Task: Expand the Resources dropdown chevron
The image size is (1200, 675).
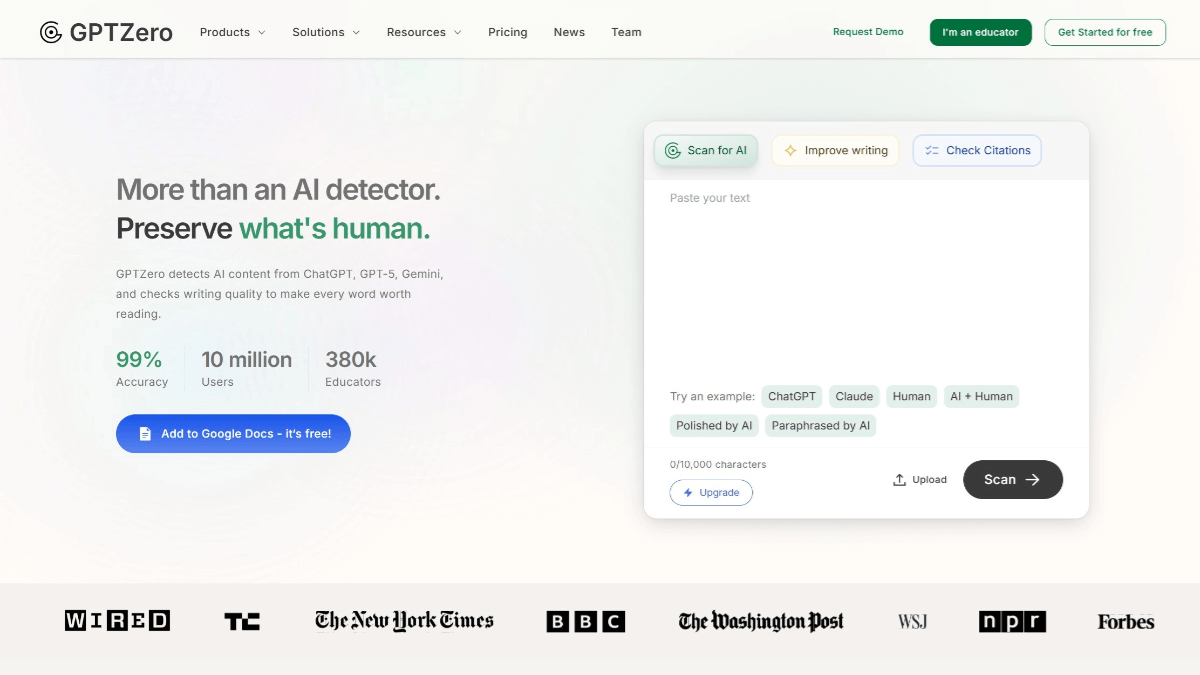Action: click(x=458, y=33)
